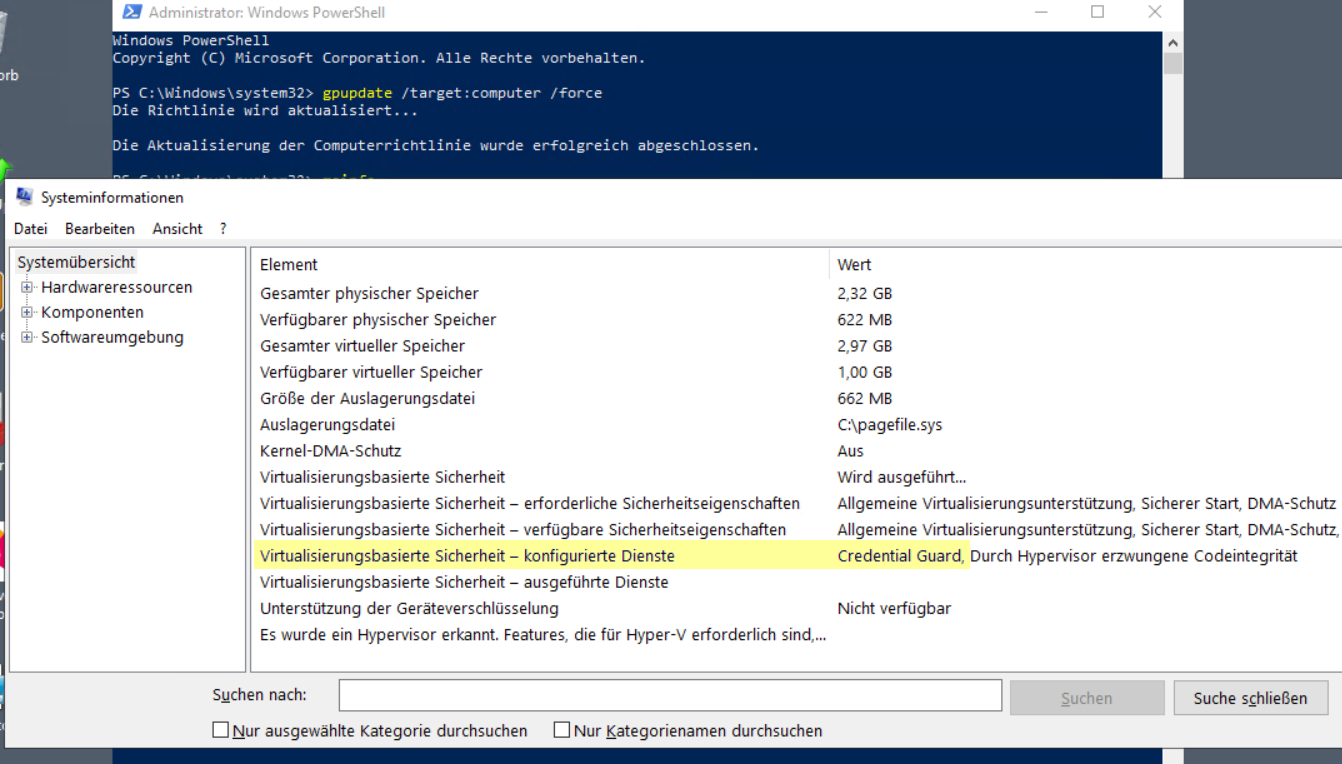
Task: Enable Nur ausgewählte Kategorie durchsuchen checkbox
Action: tap(221, 730)
